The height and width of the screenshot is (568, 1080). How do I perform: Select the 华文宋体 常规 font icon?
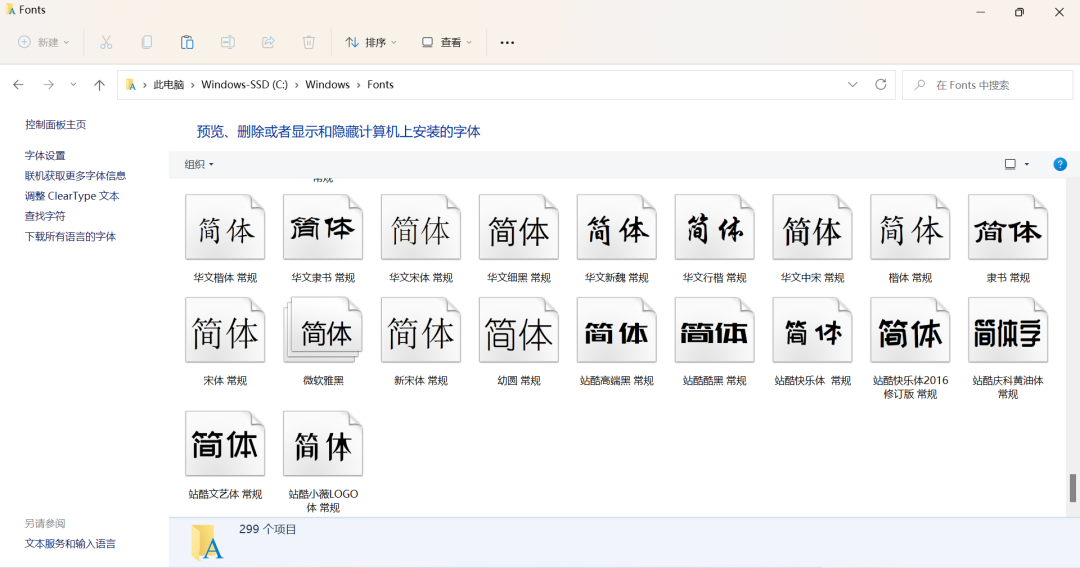pyautogui.click(x=421, y=228)
